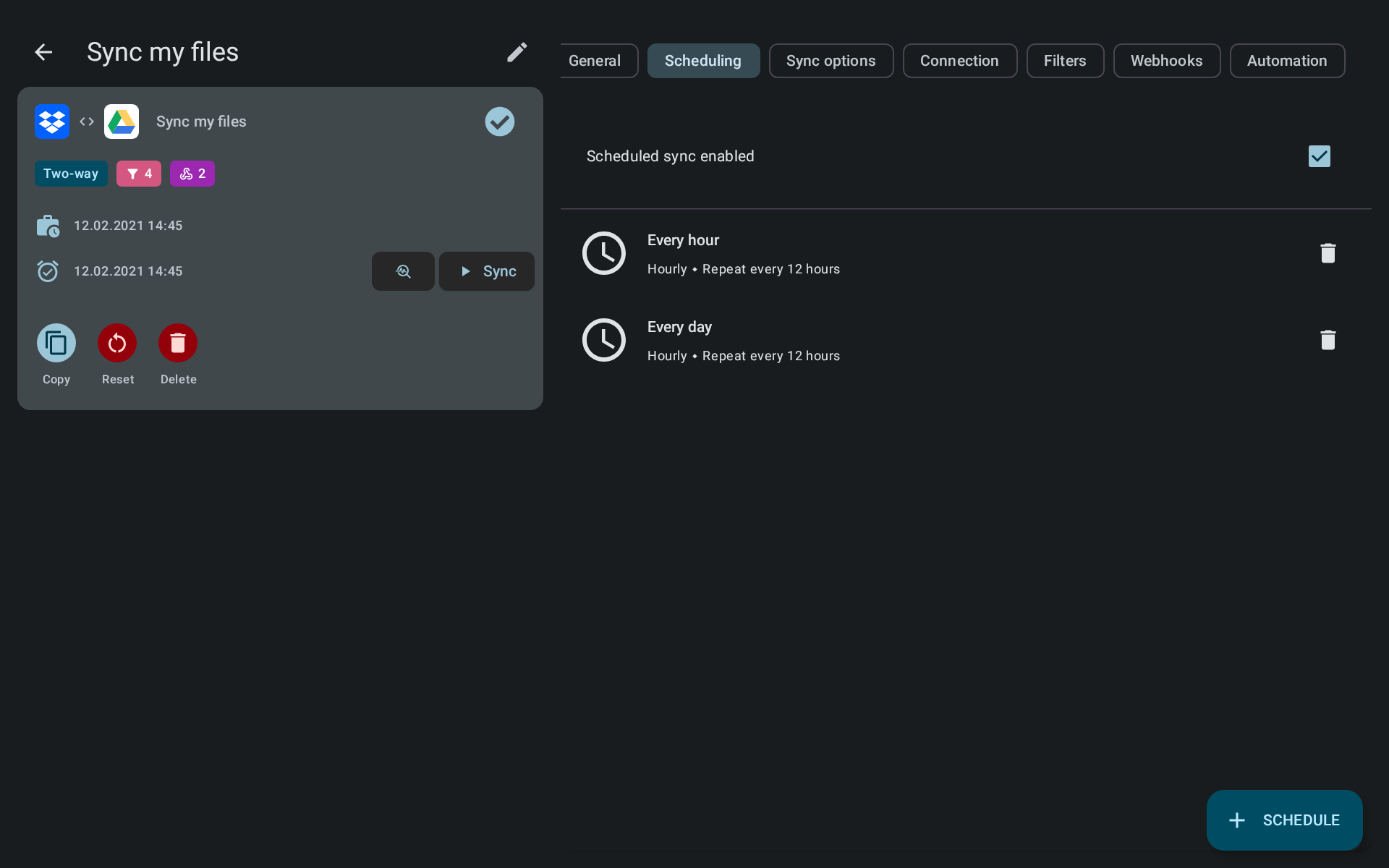
Task: Click the Copy folder pair icon
Action: (x=56, y=343)
